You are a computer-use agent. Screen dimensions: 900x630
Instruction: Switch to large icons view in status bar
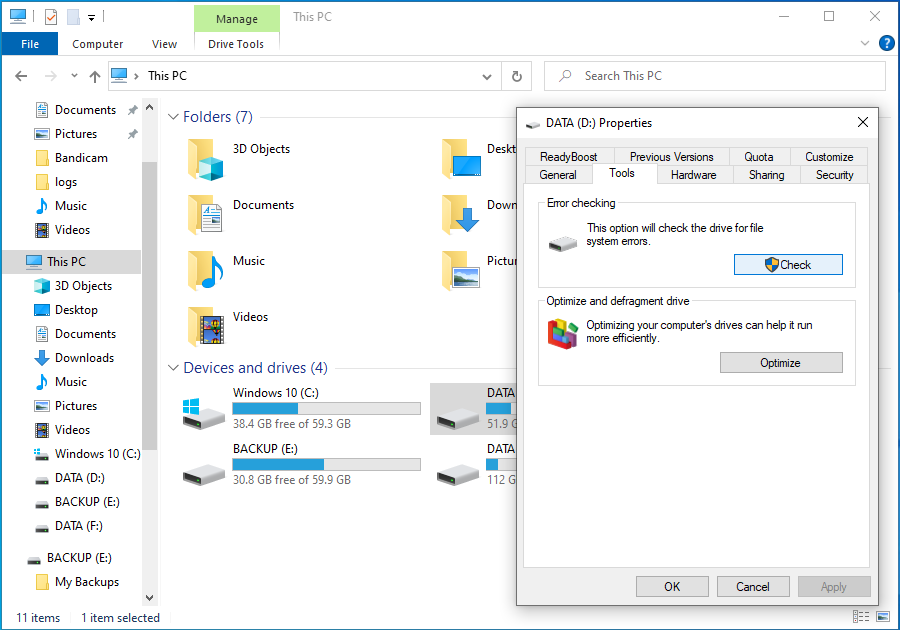tap(881, 617)
